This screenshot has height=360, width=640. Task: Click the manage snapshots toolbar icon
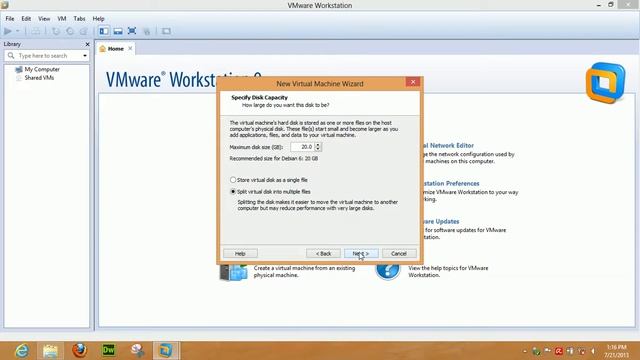coord(83,31)
